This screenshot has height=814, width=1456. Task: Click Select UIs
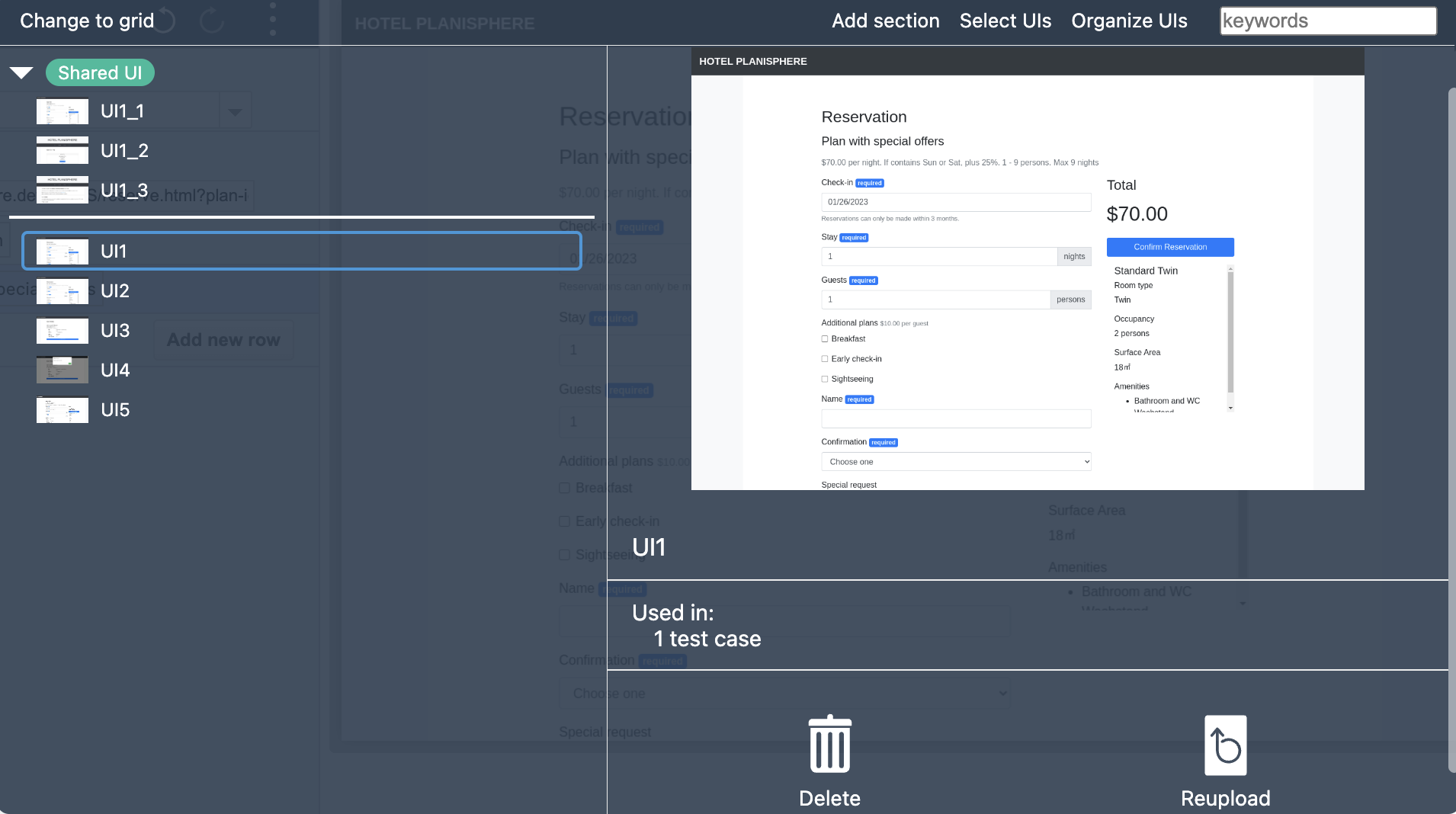[1005, 21]
